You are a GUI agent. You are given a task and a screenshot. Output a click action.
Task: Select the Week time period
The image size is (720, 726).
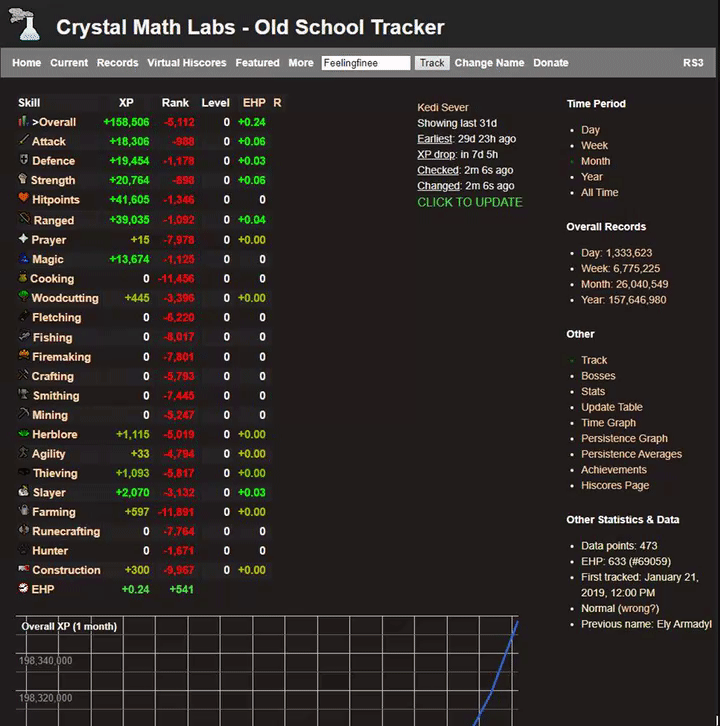(595, 145)
